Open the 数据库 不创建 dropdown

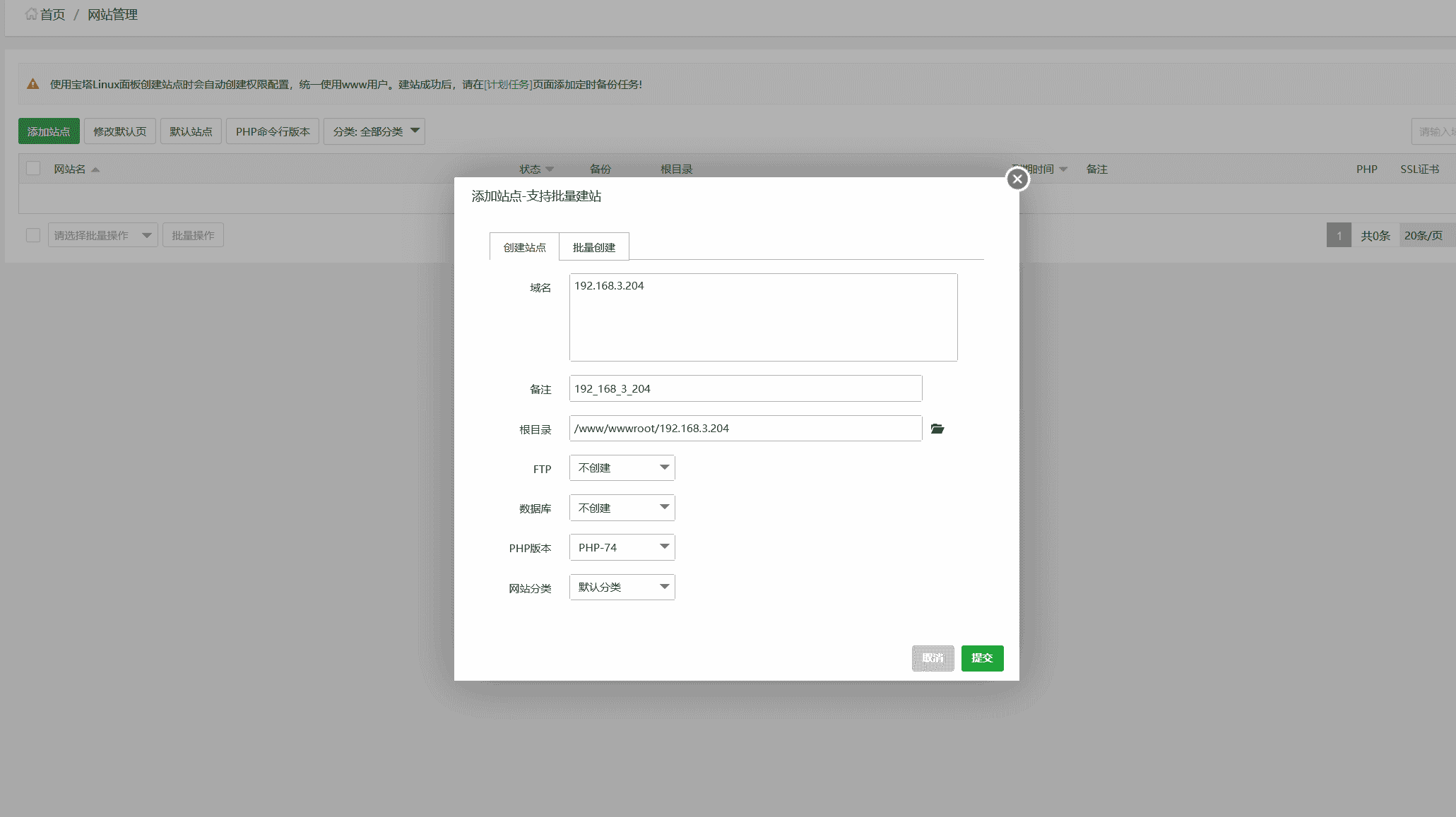(622, 508)
